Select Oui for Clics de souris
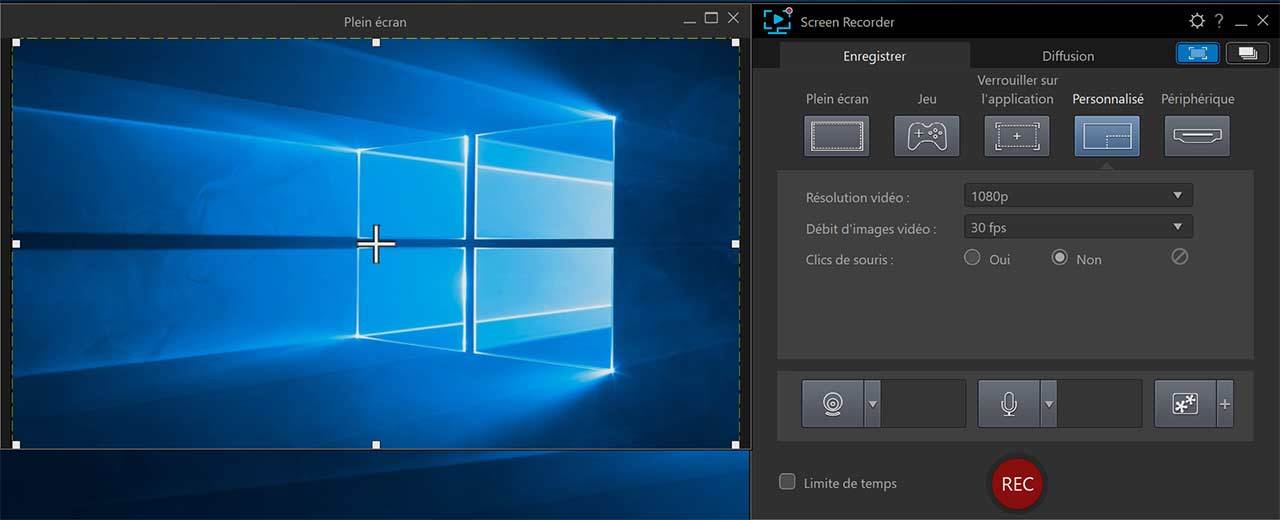Screen dimensions: 1280x520 pos(972,257)
